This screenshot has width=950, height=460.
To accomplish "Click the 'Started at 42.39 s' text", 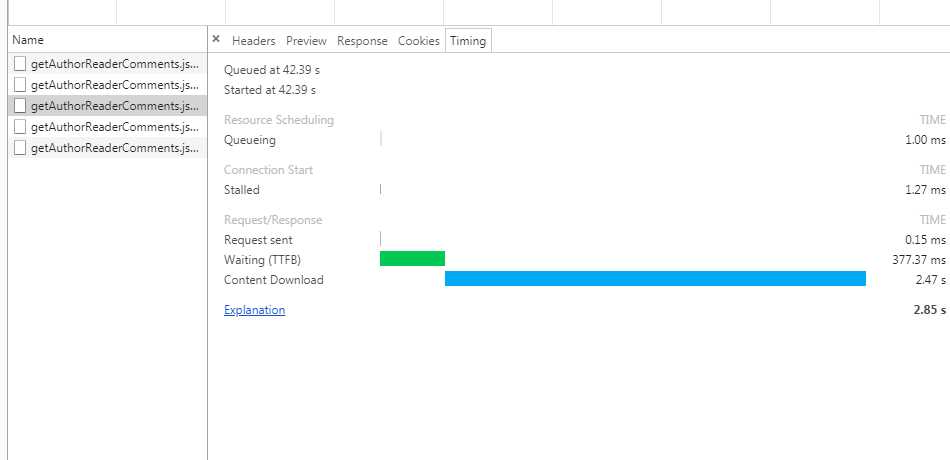I will click(270, 90).
